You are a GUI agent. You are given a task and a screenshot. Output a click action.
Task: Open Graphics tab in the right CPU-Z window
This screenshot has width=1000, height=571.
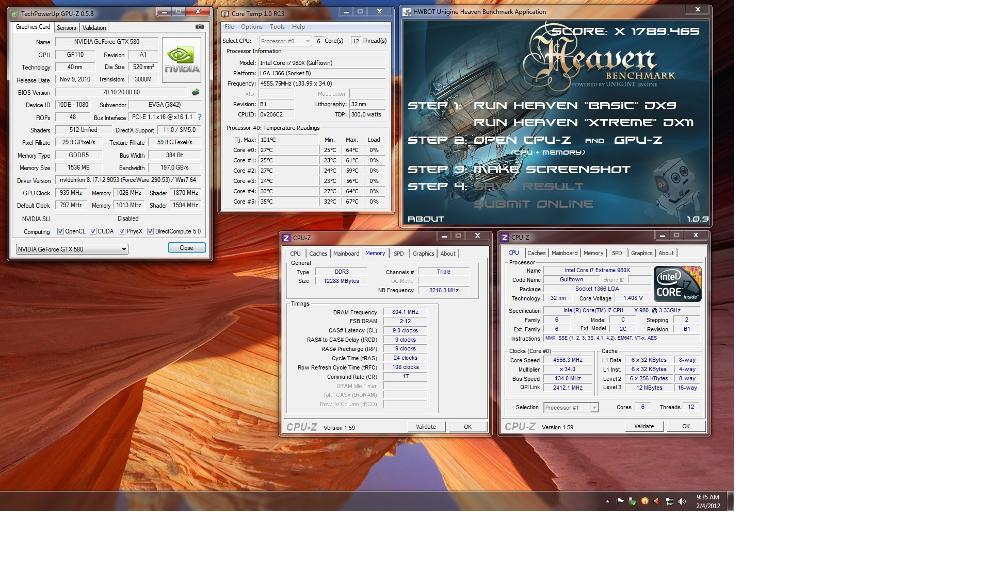point(641,253)
